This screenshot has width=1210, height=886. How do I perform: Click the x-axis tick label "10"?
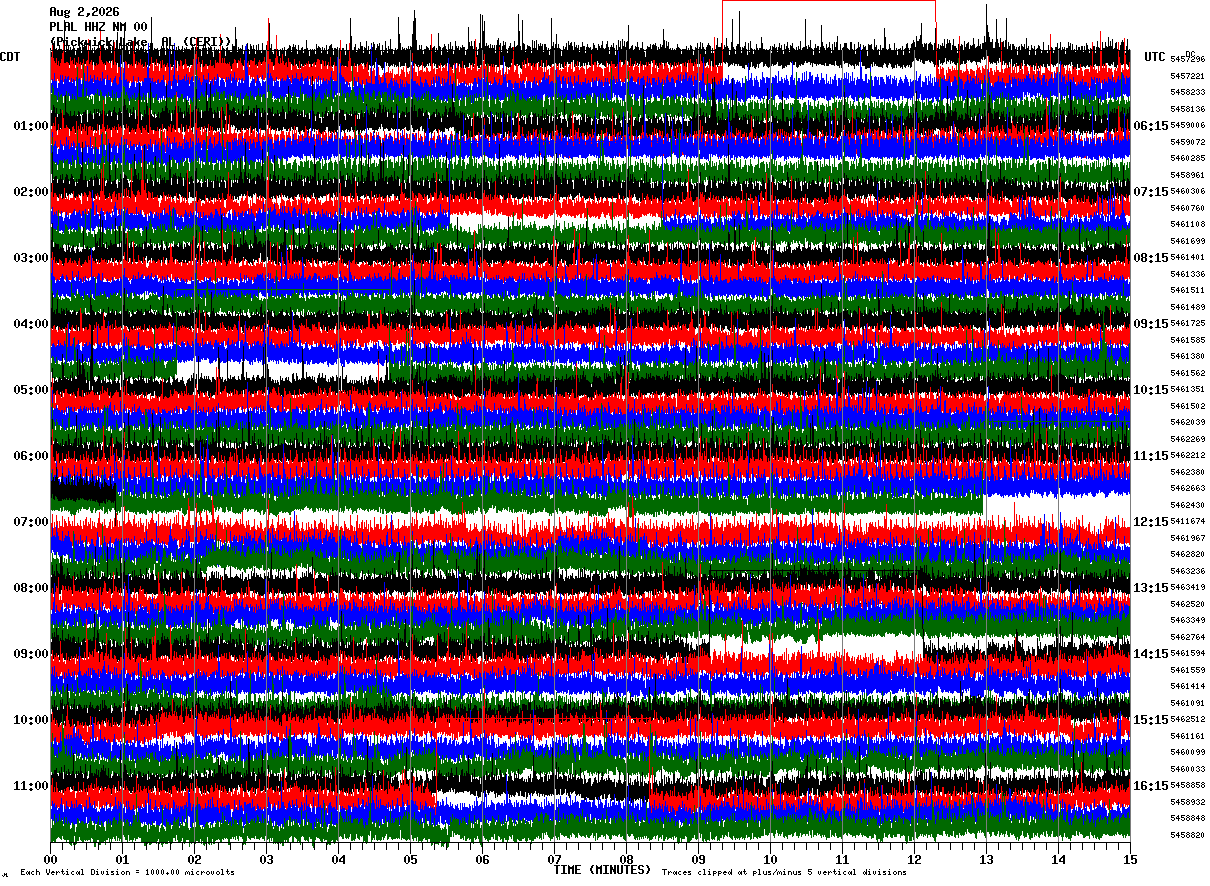[x=770, y=859]
